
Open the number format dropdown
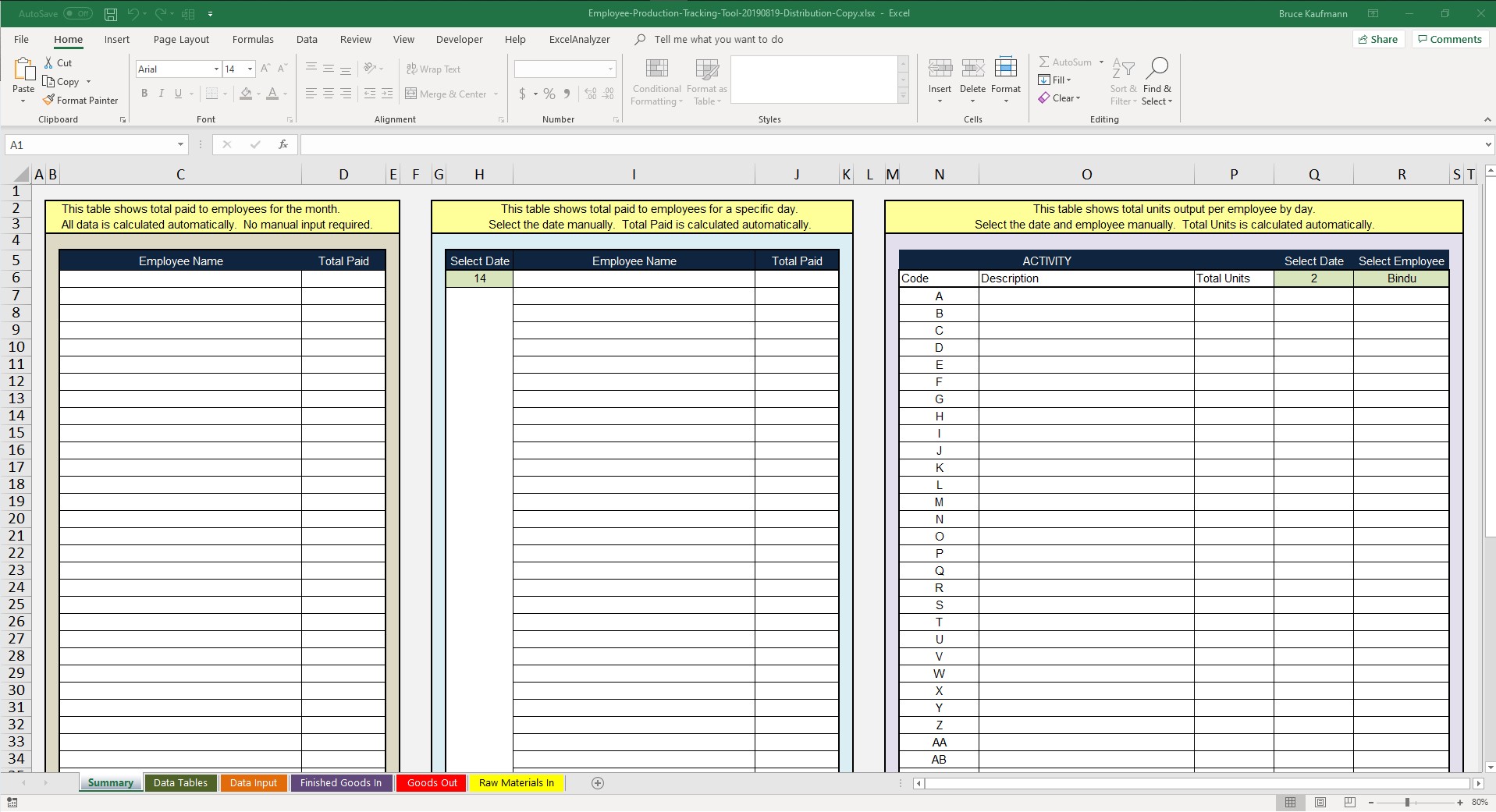pos(610,69)
